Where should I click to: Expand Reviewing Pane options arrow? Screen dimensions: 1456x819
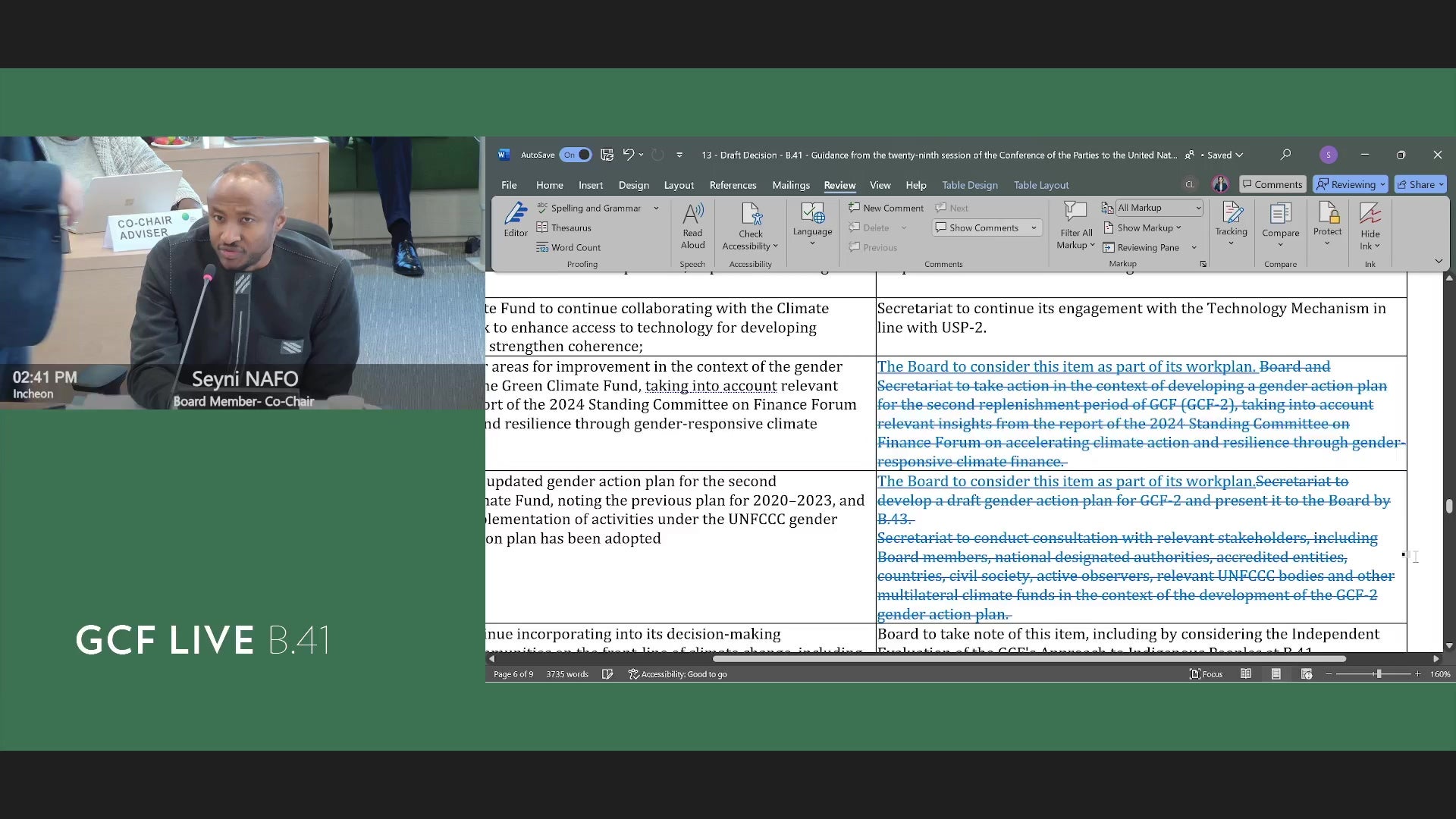pos(1194,247)
